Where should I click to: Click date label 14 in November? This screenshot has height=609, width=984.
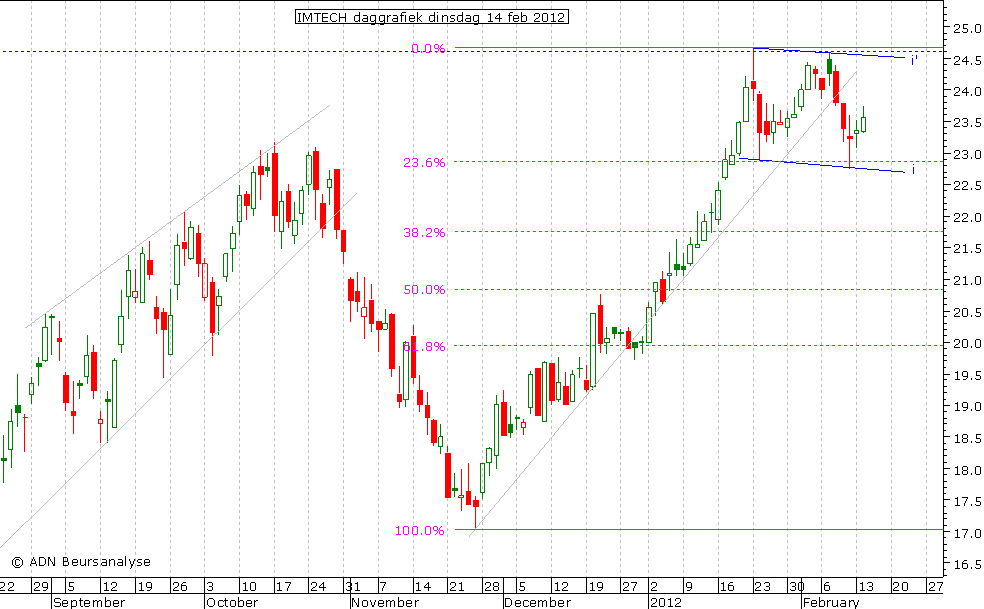(x=422, y=587)
